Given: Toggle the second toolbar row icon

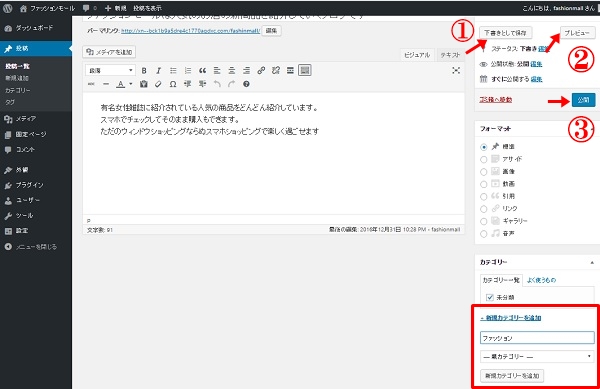Looking at the screenshot, I should coord(305,70).
